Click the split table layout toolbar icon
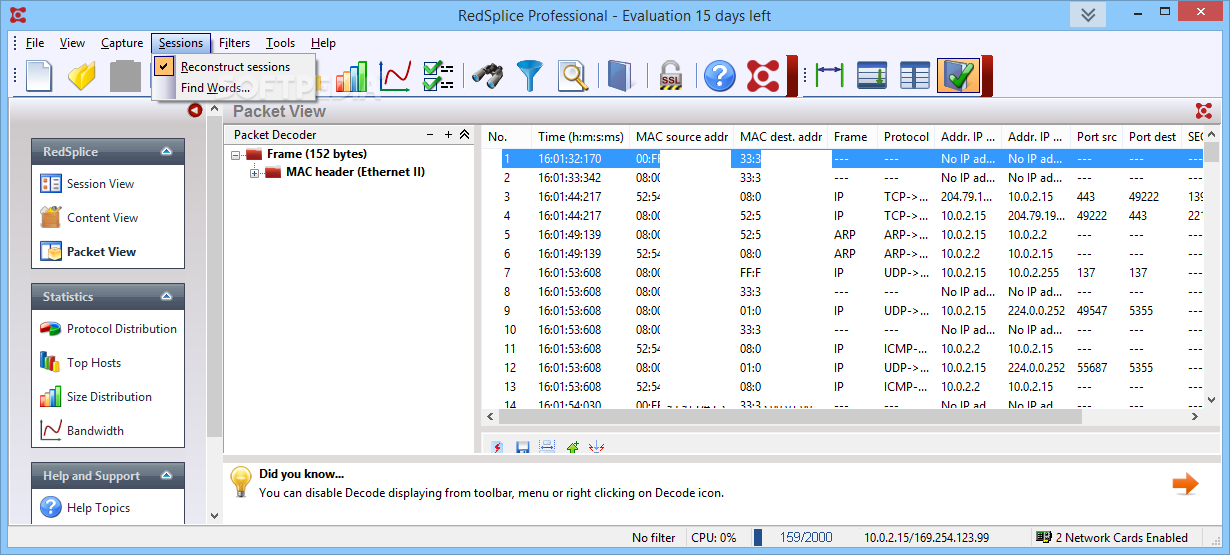This screenshot has height=555, width=1230. point(915,76)
